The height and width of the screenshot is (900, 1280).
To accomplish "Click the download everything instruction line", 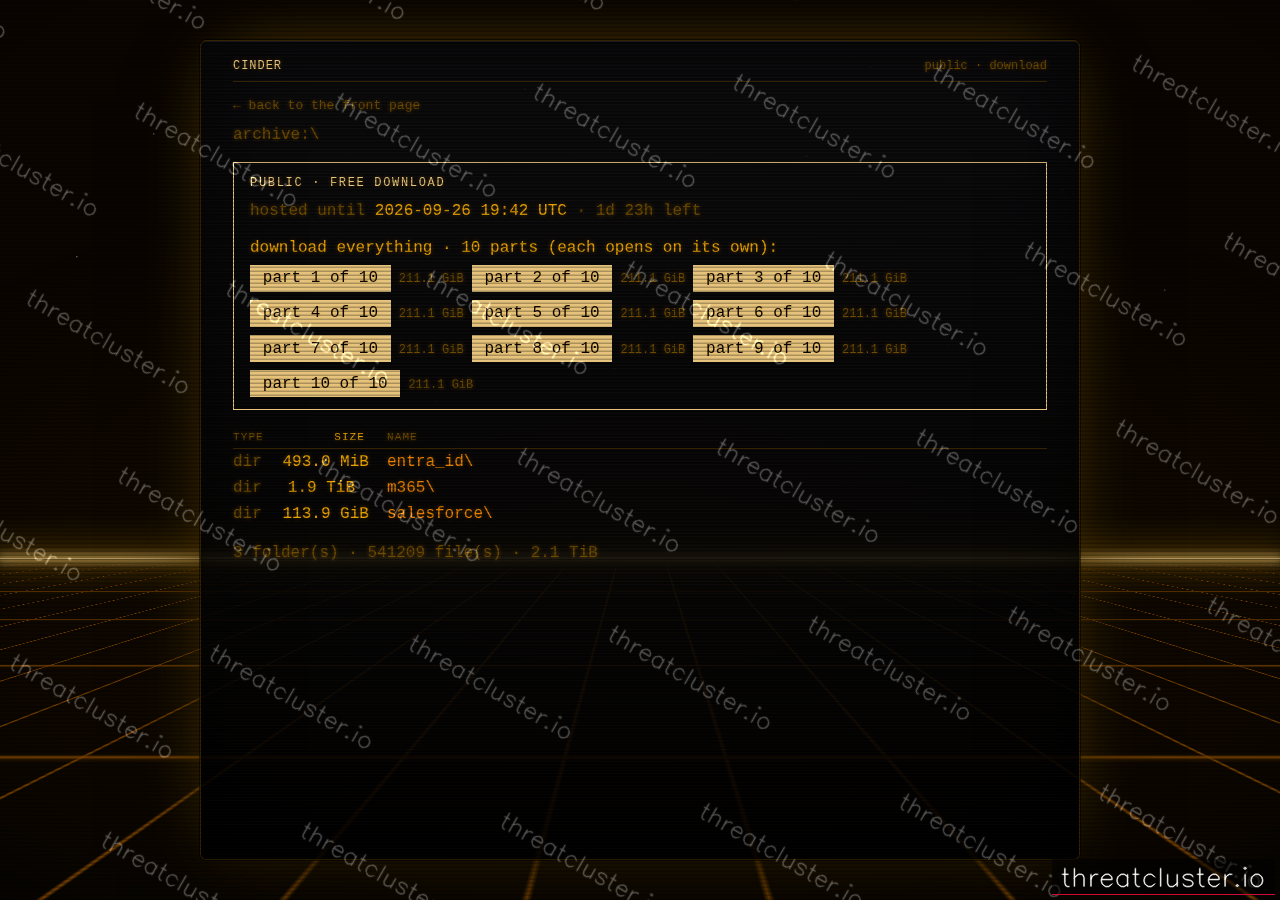I will click(514, 247).
